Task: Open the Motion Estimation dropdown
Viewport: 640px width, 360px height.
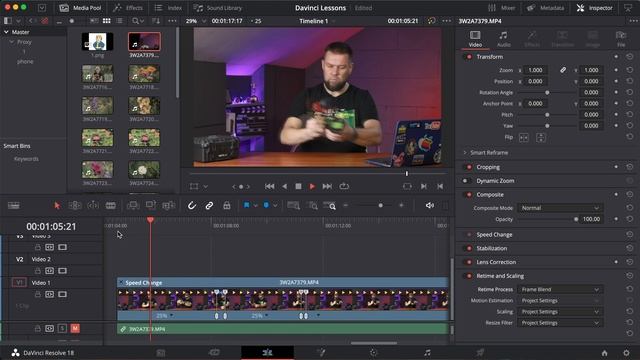Action: click(560, 300)
